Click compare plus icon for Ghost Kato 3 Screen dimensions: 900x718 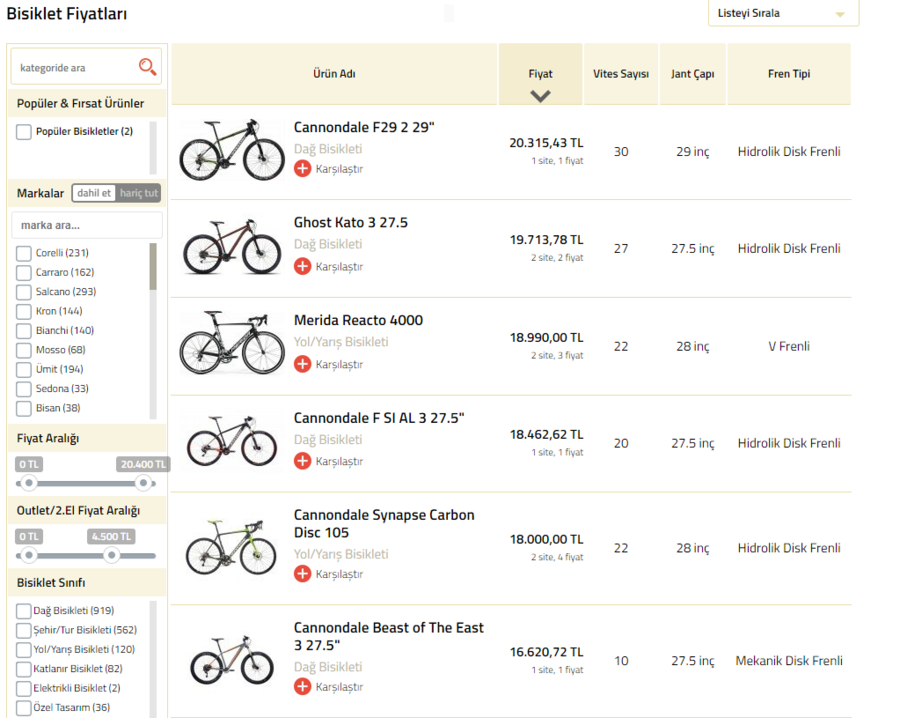click(302, 266)
